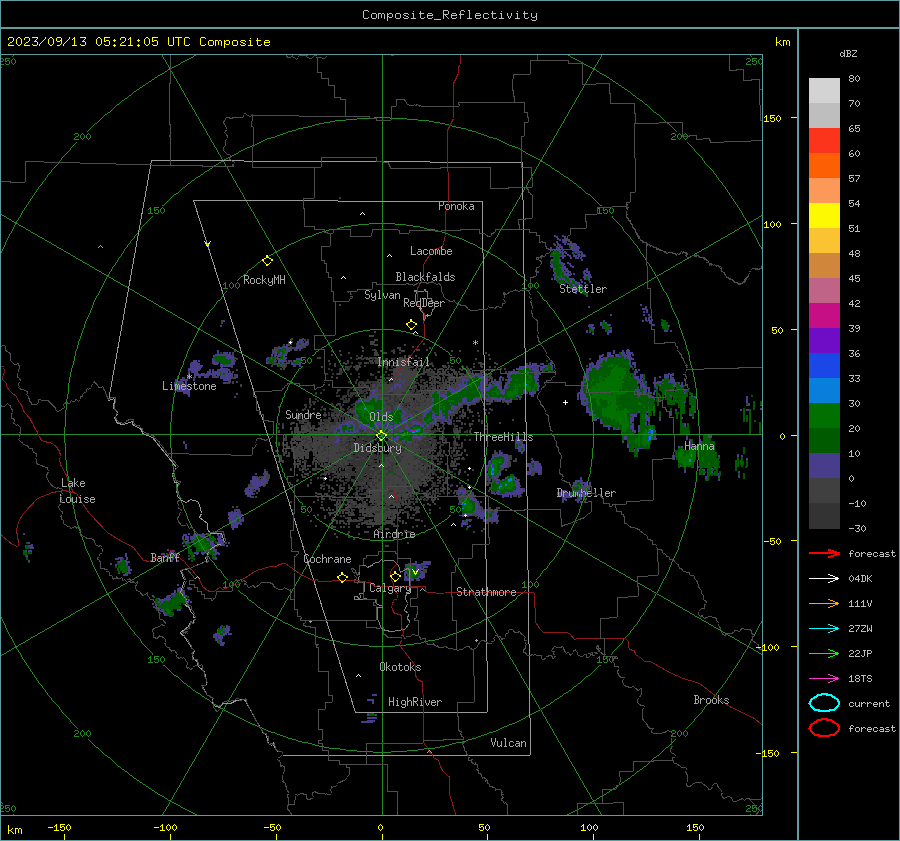Click the red forecast ellipse icon
The image size is (900, 841).
(x=824, y=728)
